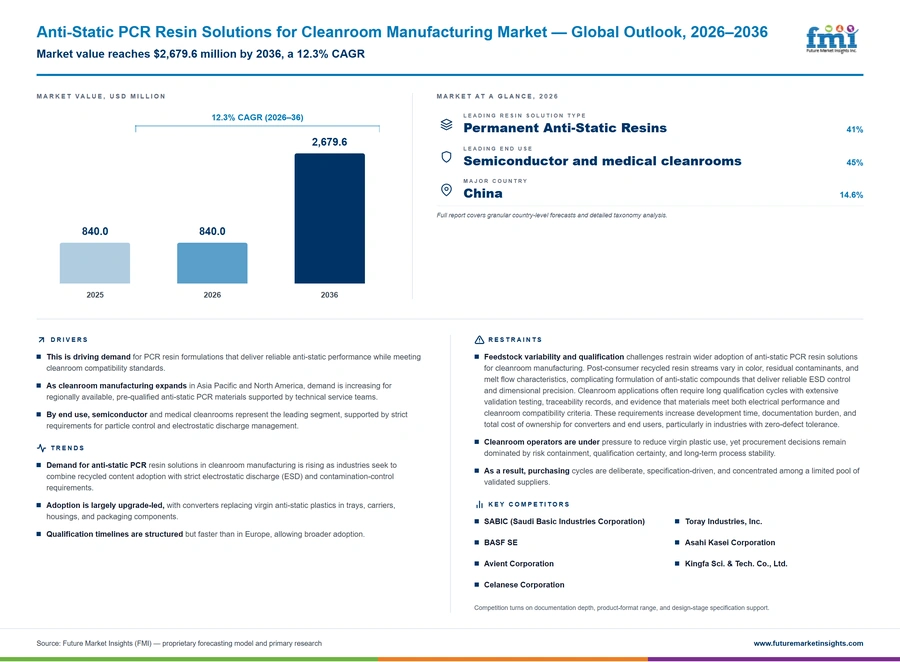Click Asahi Kasei Corporation competitor entry

pyautogui.click(x=730, y=543)
